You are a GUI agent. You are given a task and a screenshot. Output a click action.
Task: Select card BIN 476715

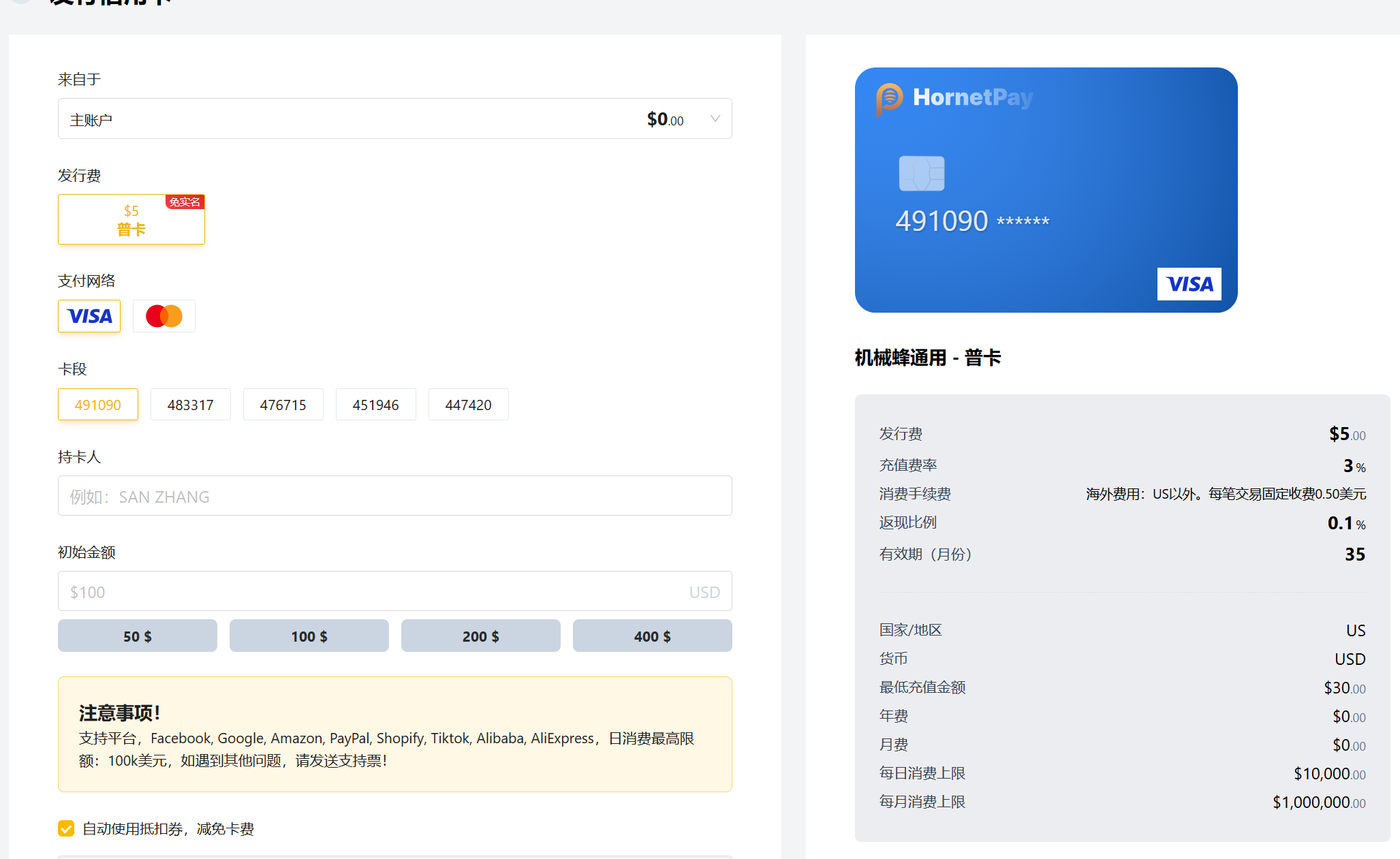283,405
